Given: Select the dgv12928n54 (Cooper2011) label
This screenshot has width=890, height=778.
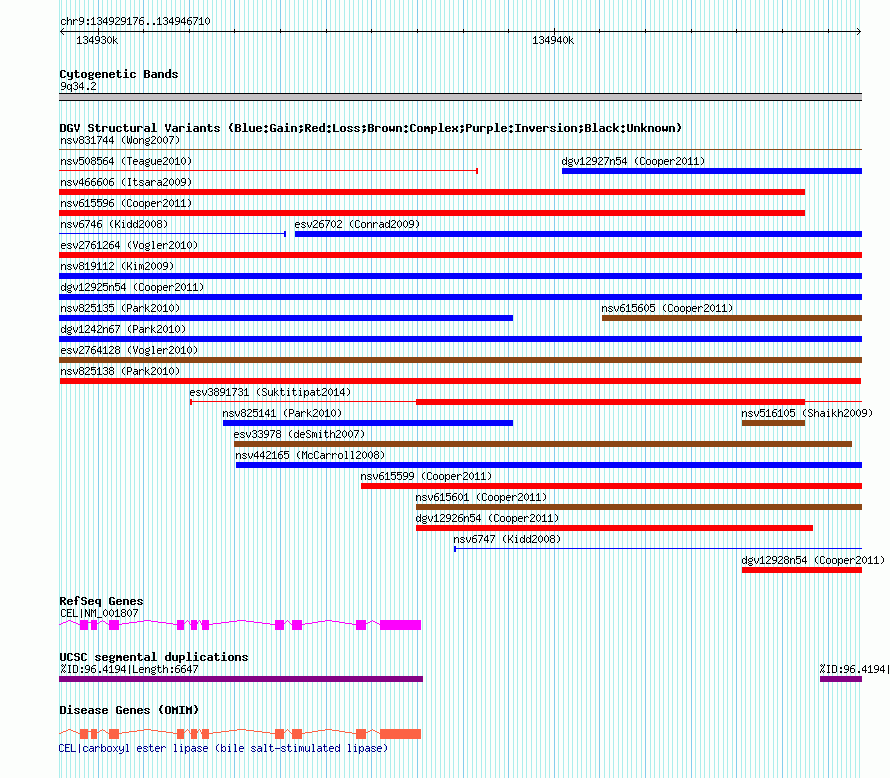Looking at the screenshot, I should [x=813, y=560].
